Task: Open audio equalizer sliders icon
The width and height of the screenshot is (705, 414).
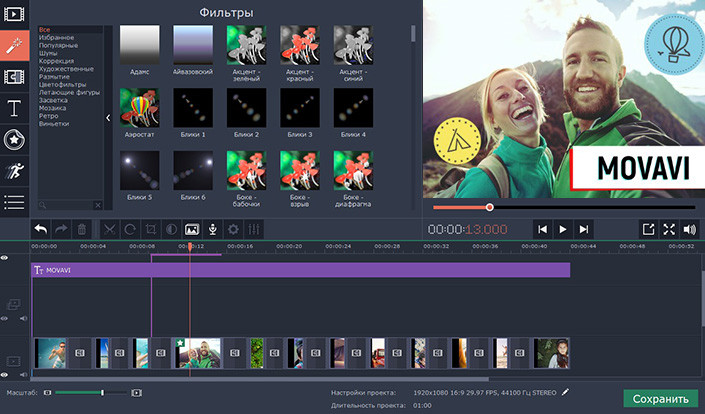Action: pyautogui.click(x=254, y=229)
